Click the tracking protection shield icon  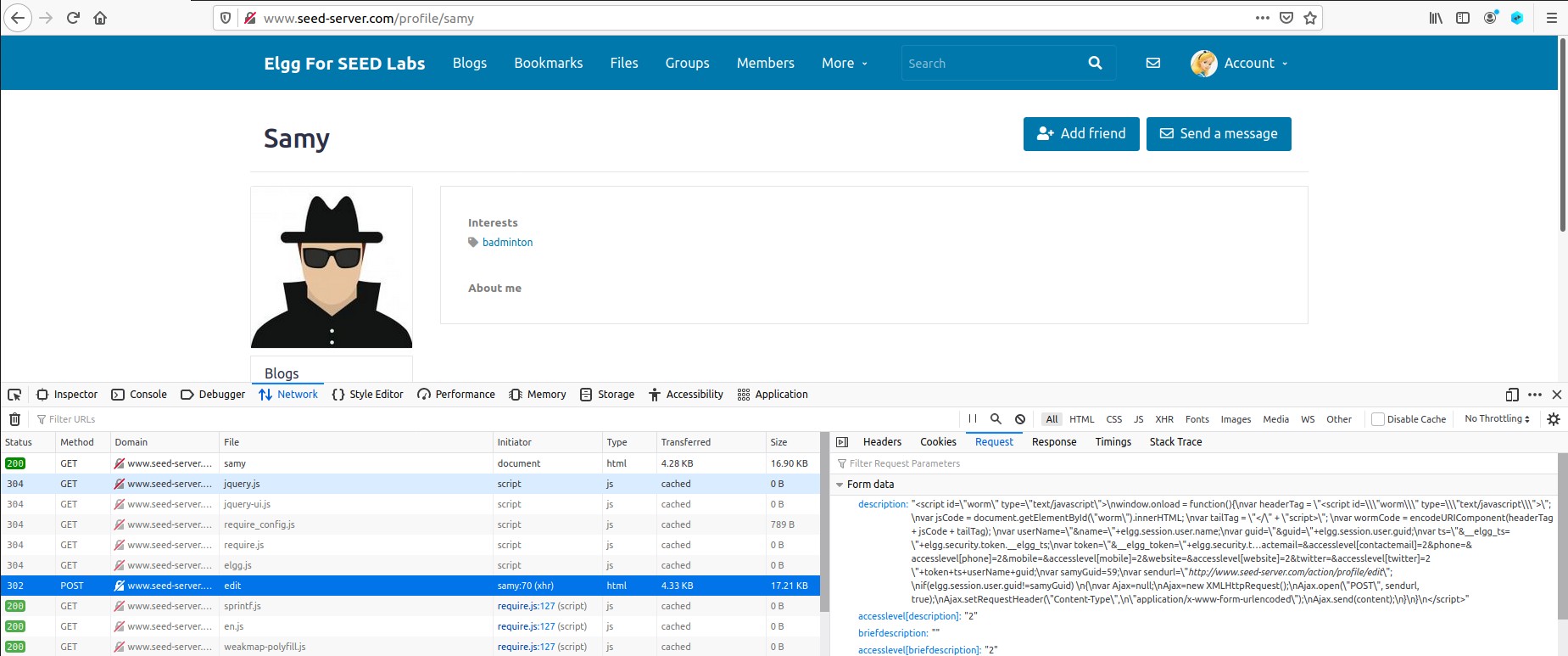tap(226, 18)
